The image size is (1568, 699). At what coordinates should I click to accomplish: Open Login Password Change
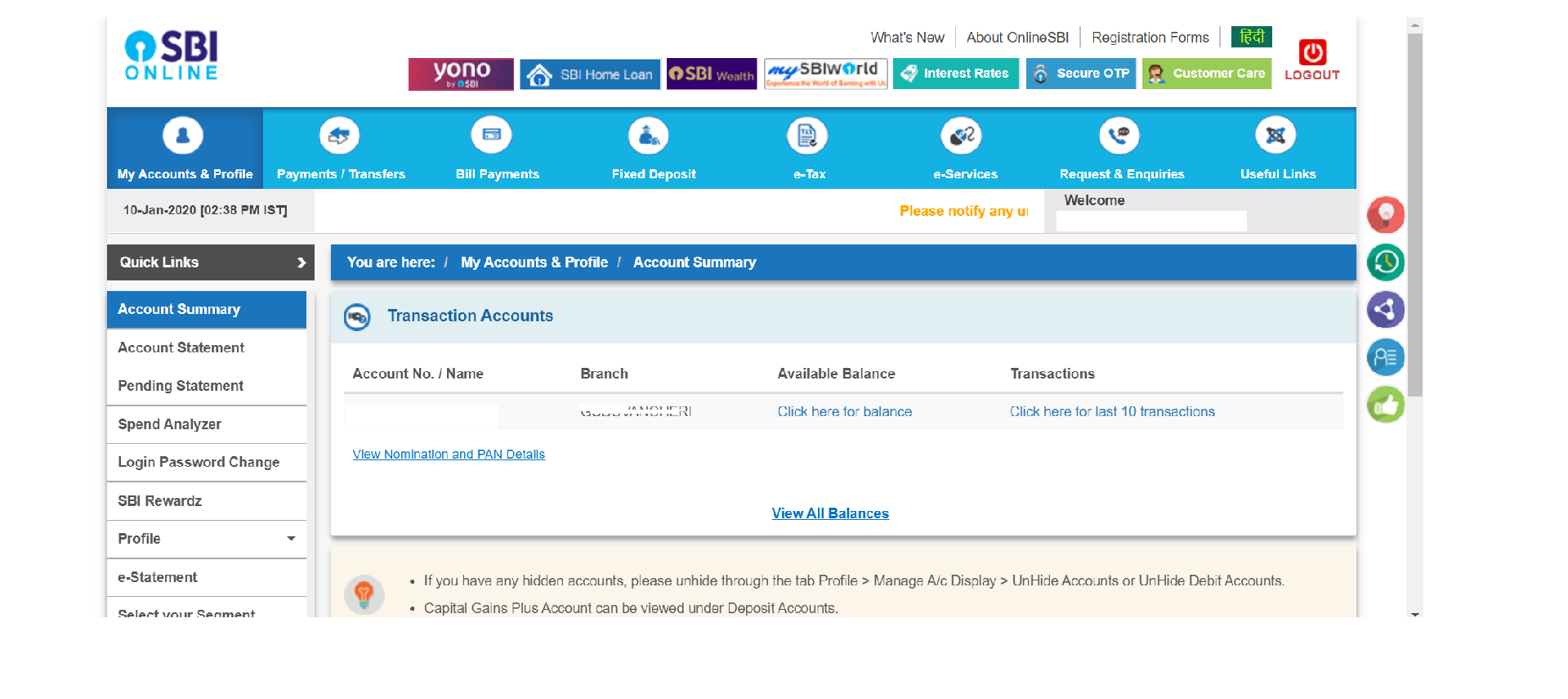(207, 463)
